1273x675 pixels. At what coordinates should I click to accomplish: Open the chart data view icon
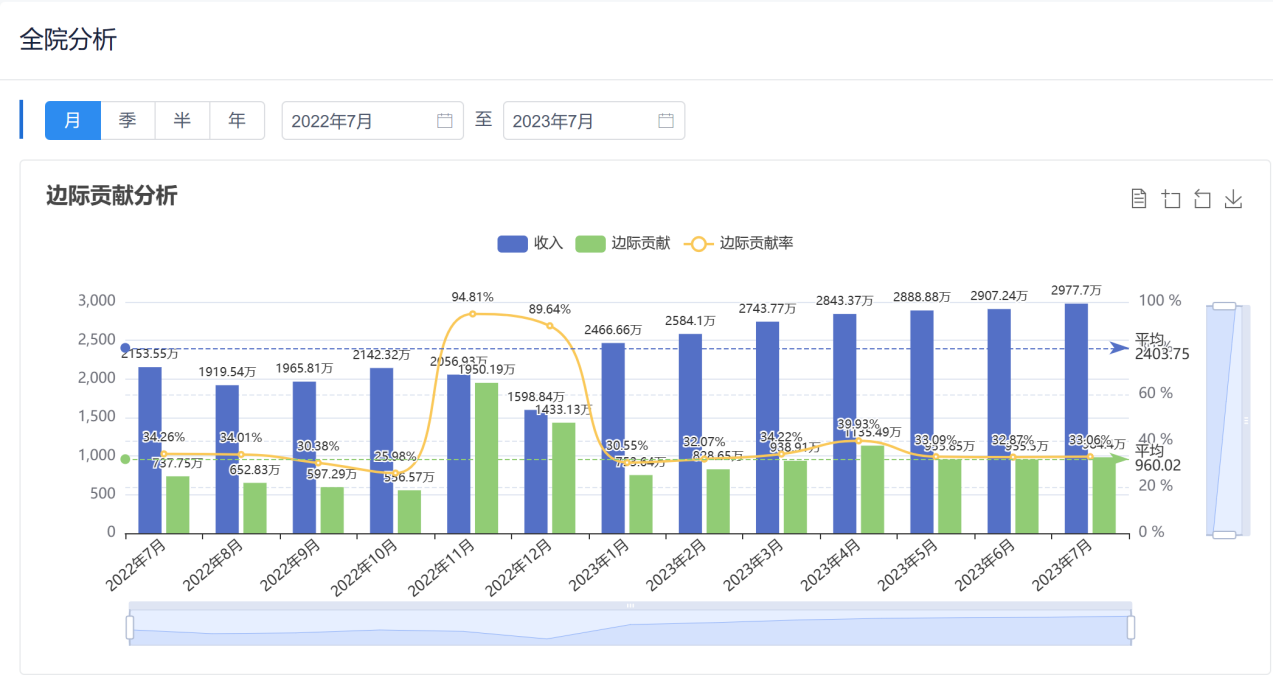tap(1138, 199)
